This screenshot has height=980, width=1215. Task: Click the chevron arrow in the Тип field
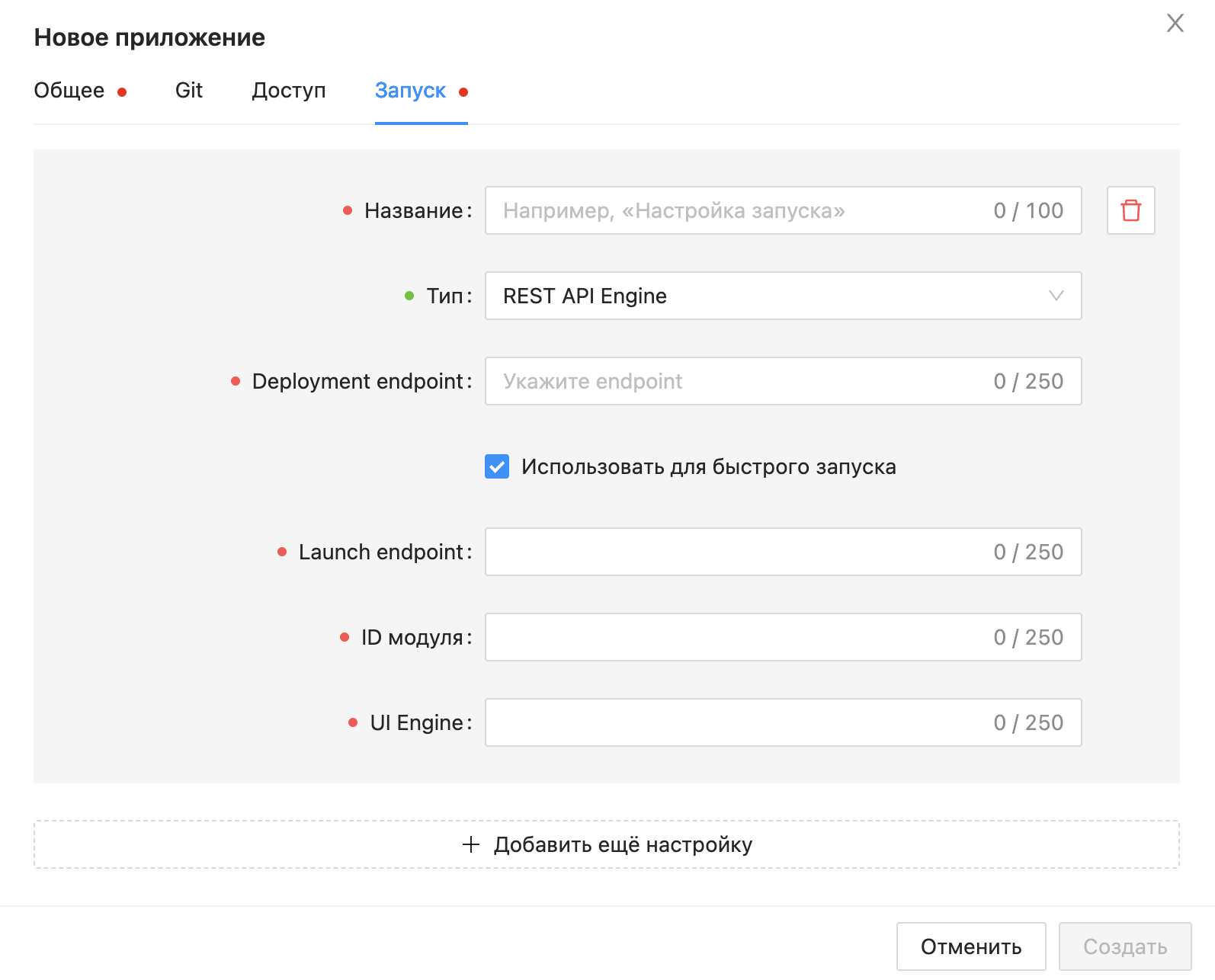[x=1056, y=296]
